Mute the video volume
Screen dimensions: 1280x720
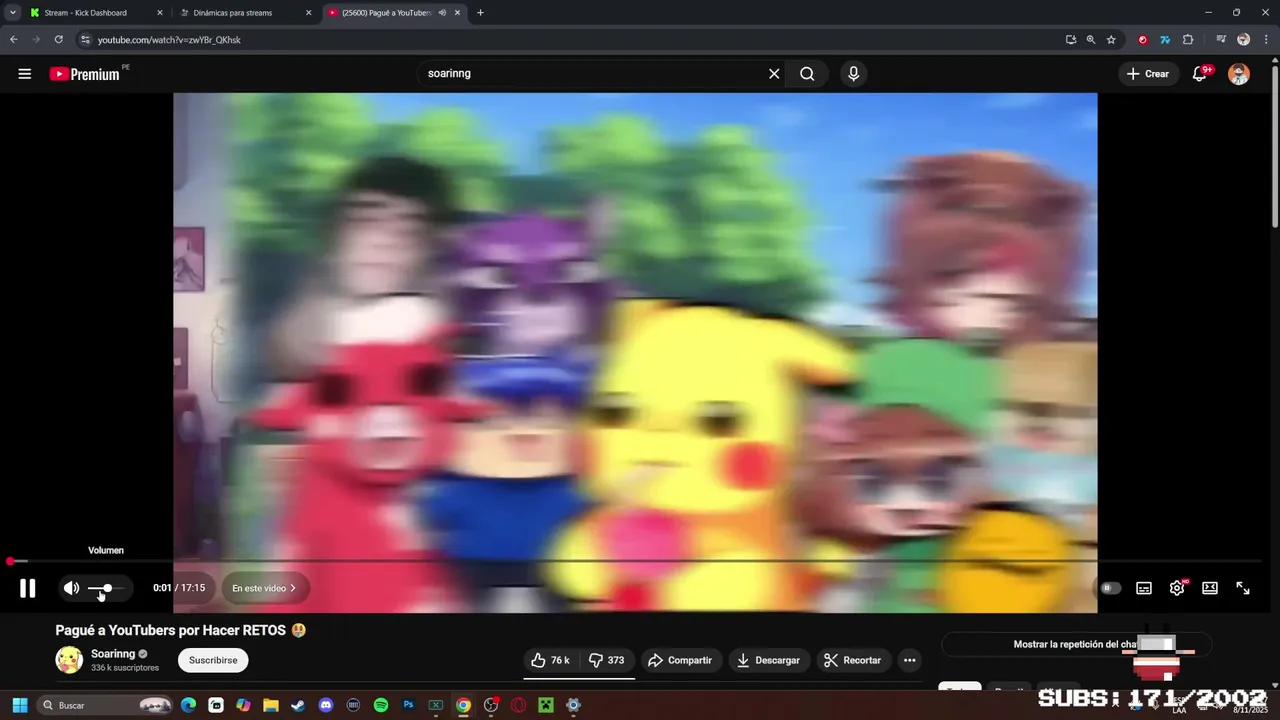(71, 588)
